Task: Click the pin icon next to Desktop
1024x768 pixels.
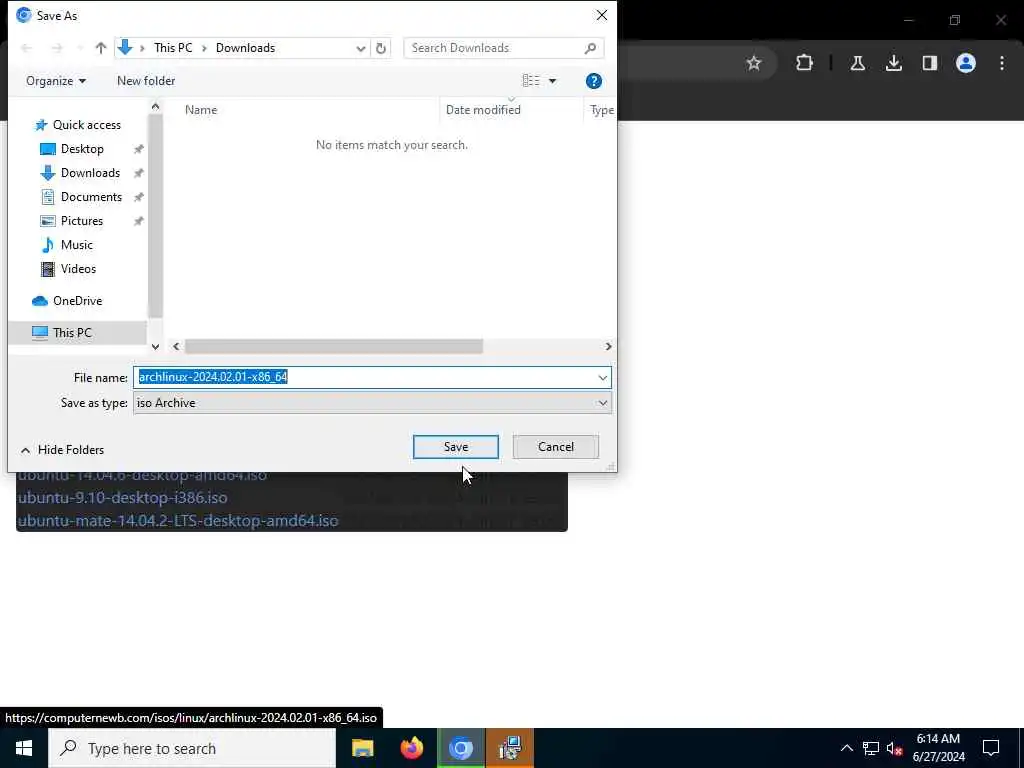Action: (x=138, y=150)
